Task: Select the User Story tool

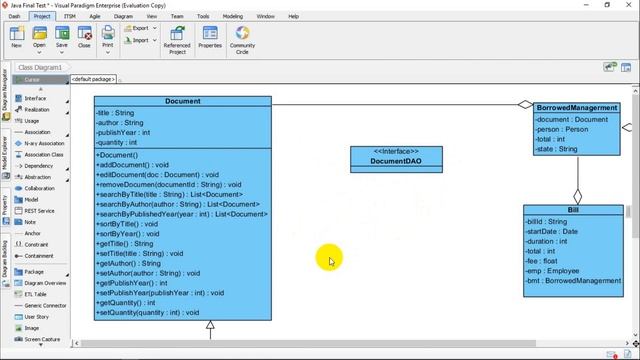Action: [36, 317]
